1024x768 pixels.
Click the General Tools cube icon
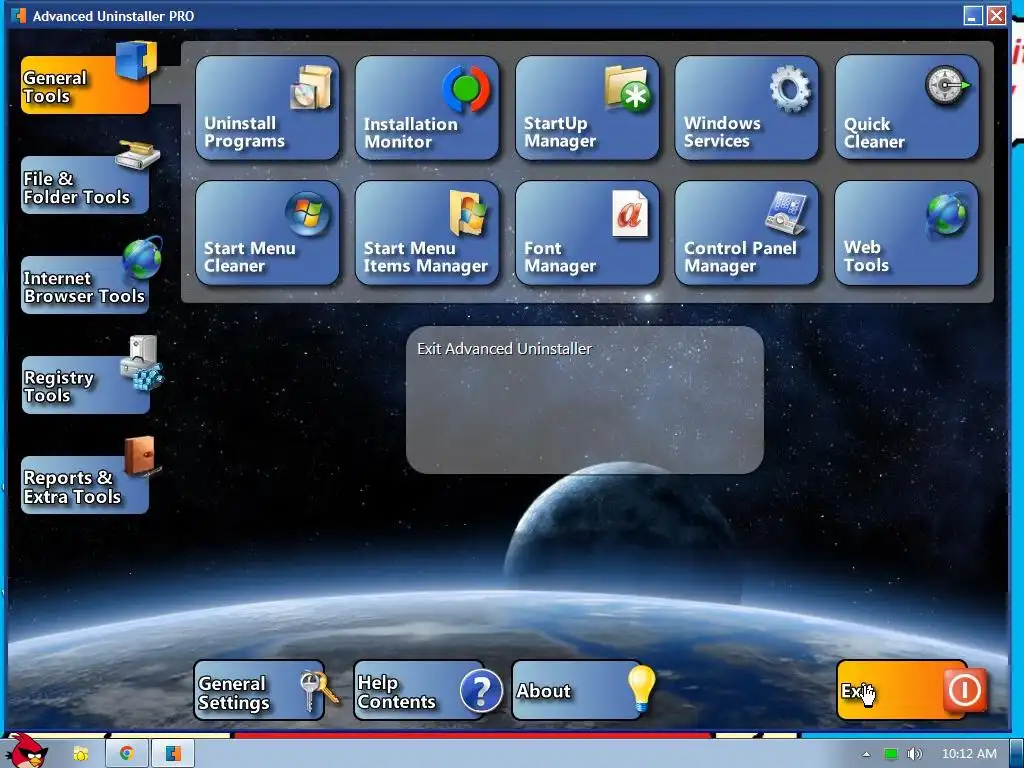[x=136, y=60]
